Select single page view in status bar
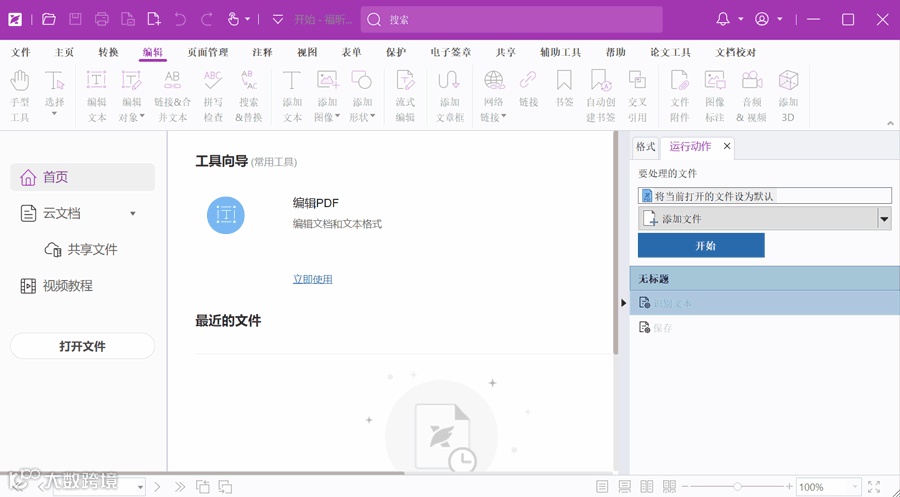This screenshot has height=497, width=900. tap(602, 487)
